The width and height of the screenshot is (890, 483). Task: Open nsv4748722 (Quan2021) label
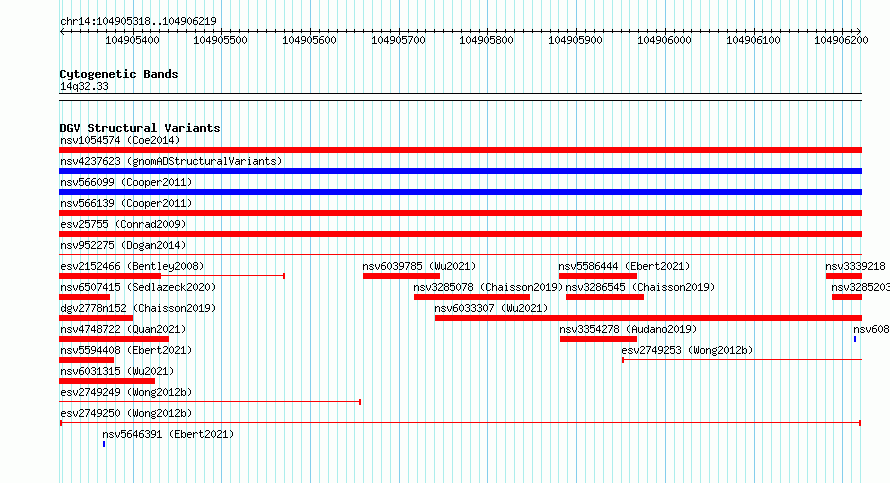pyautogui.click(x=123, y=329)
